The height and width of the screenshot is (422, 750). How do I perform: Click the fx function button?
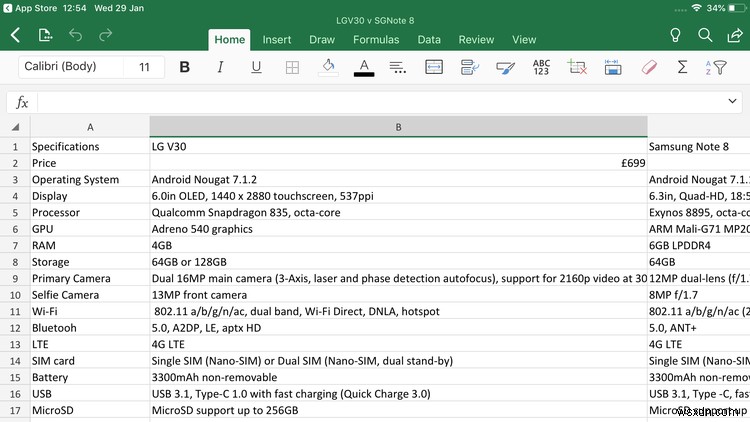click(x=22, y=102)
